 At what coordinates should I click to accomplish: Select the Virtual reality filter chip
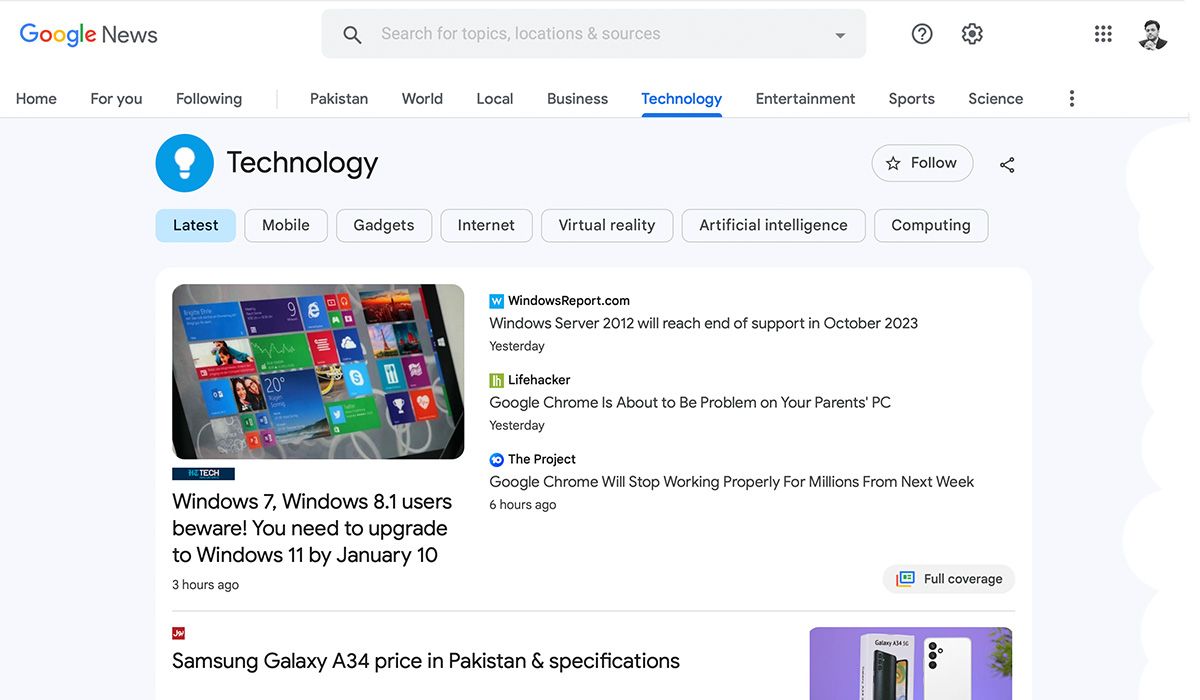click(x=607, y=225)
